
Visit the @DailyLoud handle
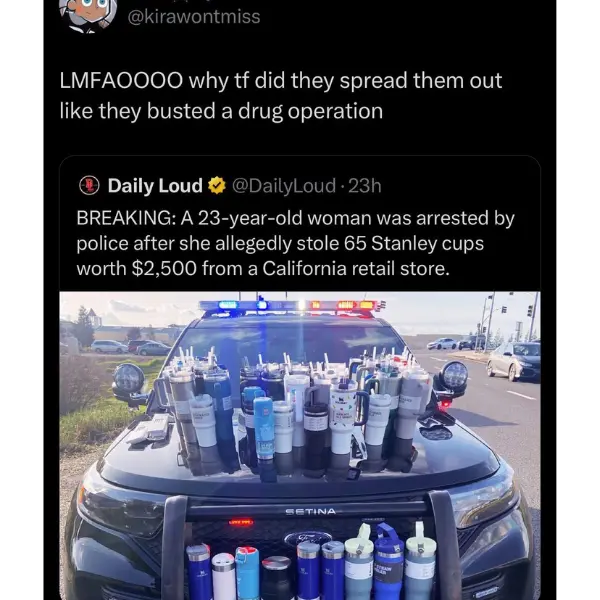coord(284,186)
